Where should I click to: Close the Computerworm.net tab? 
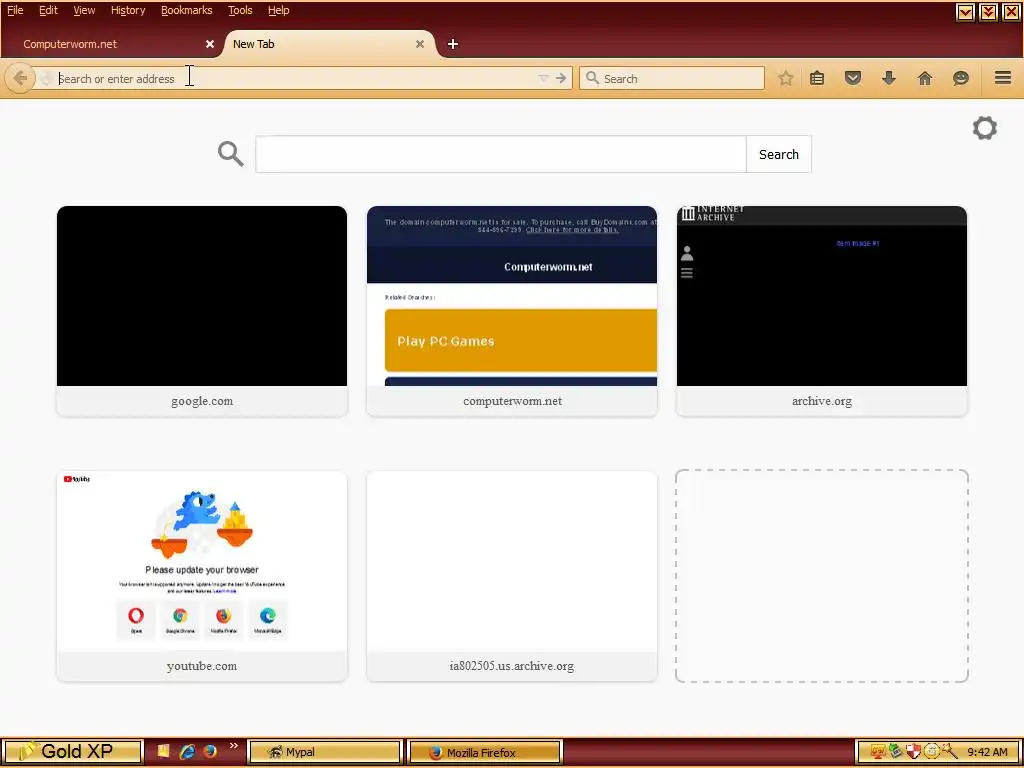click(x=210, y=44)
